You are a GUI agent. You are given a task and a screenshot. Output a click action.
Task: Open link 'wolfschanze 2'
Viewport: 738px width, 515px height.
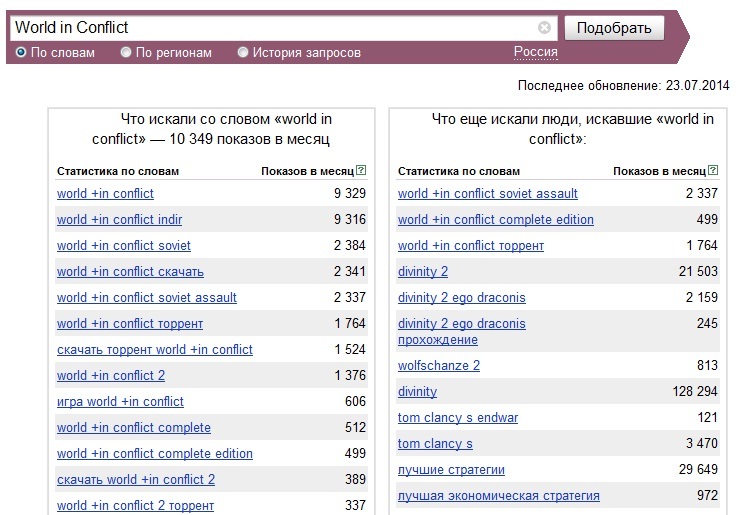(439, 366)
